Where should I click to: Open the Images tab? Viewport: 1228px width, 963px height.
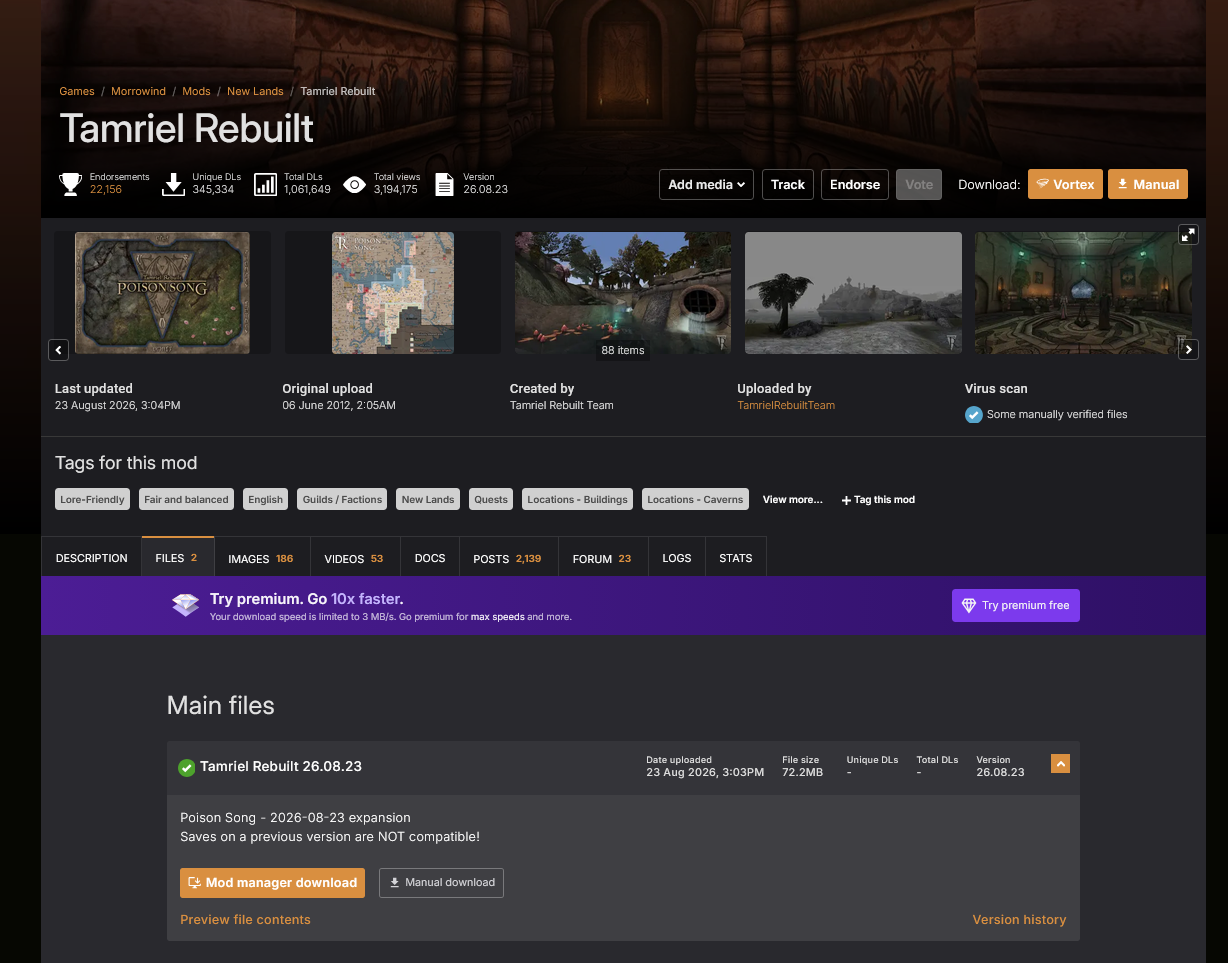261,558
